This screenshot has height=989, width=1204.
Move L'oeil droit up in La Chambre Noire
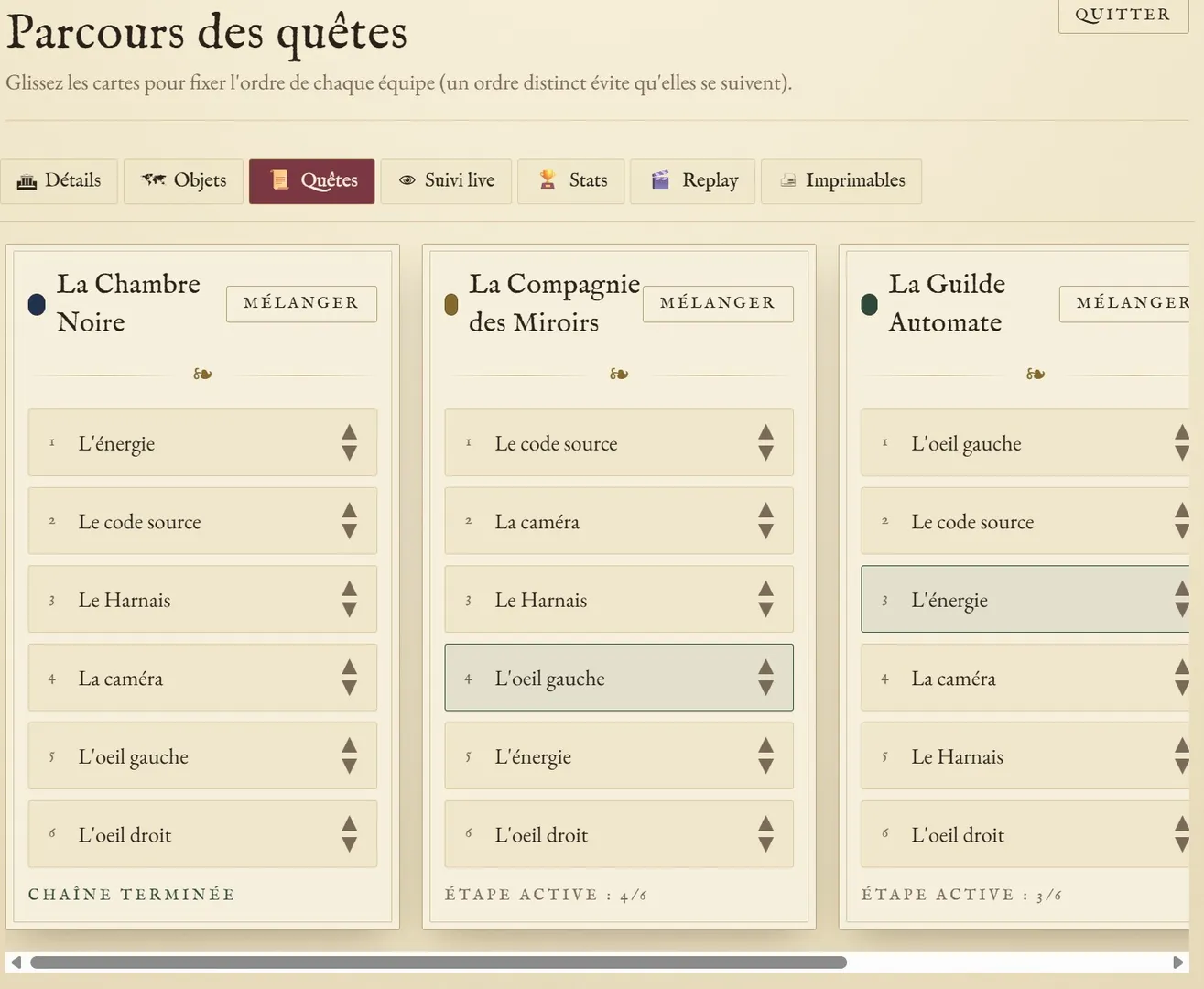click(x=349, y=824)
